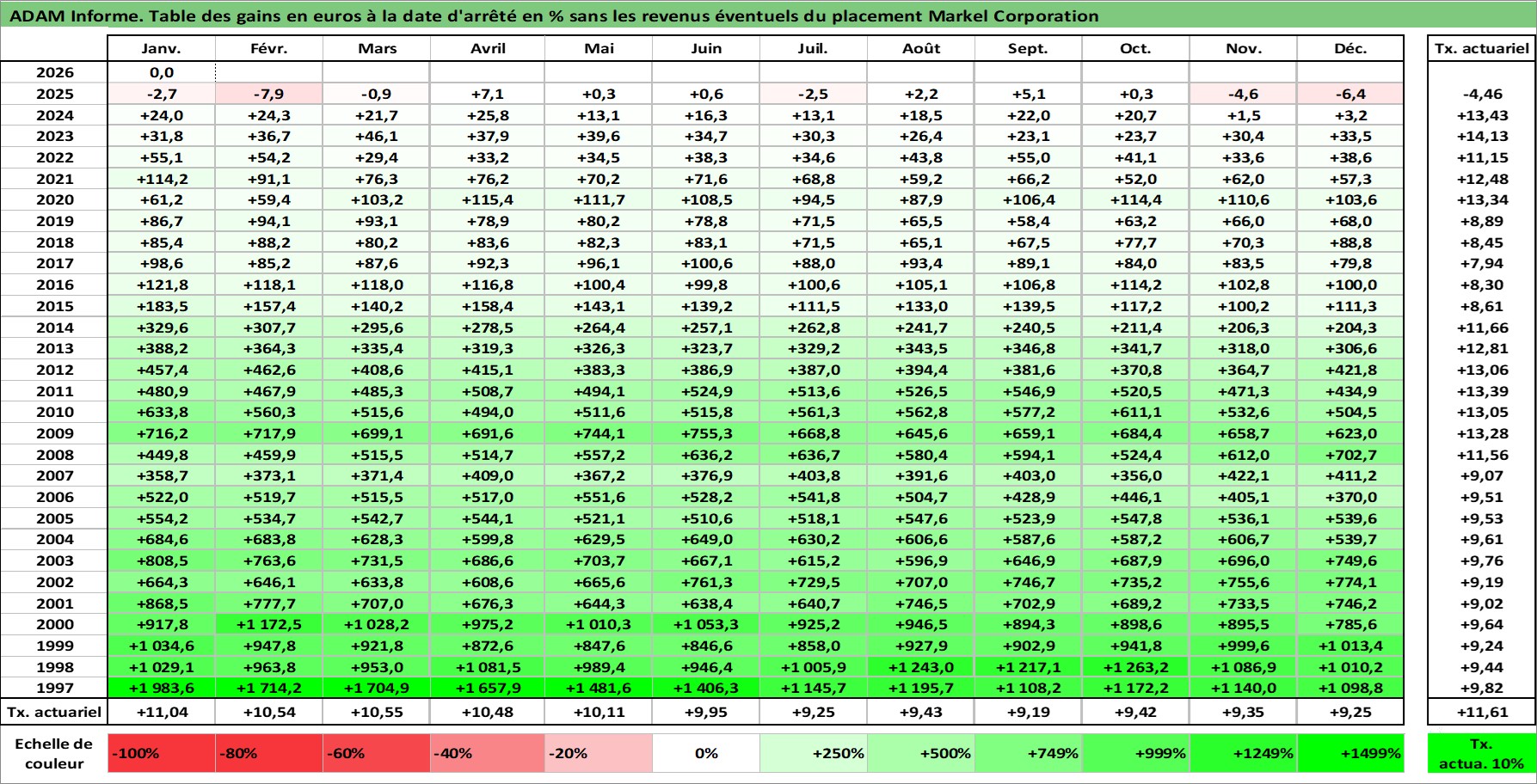Select the 2025 row label
This screenshot has width=1537, height=784.
point(54,95)
